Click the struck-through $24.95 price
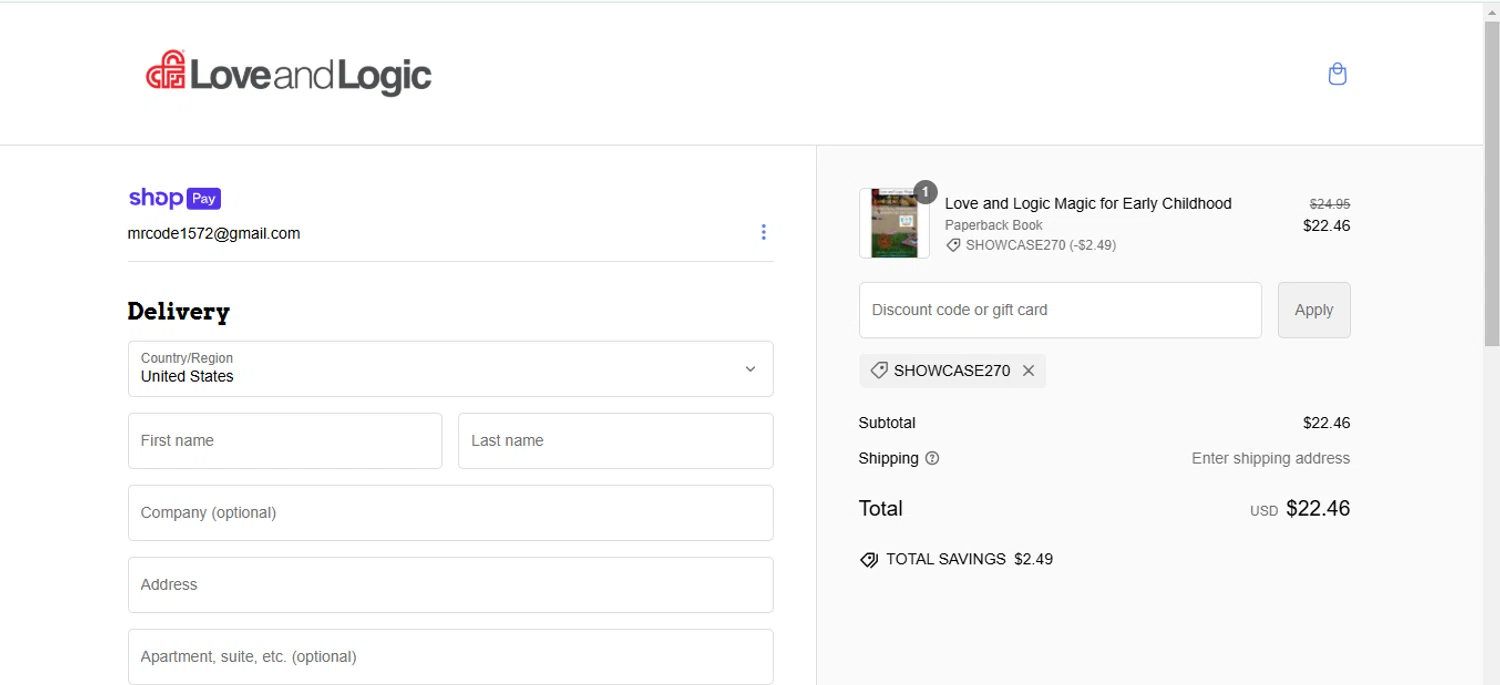 pyautogui.click(x=1330, y=204)
